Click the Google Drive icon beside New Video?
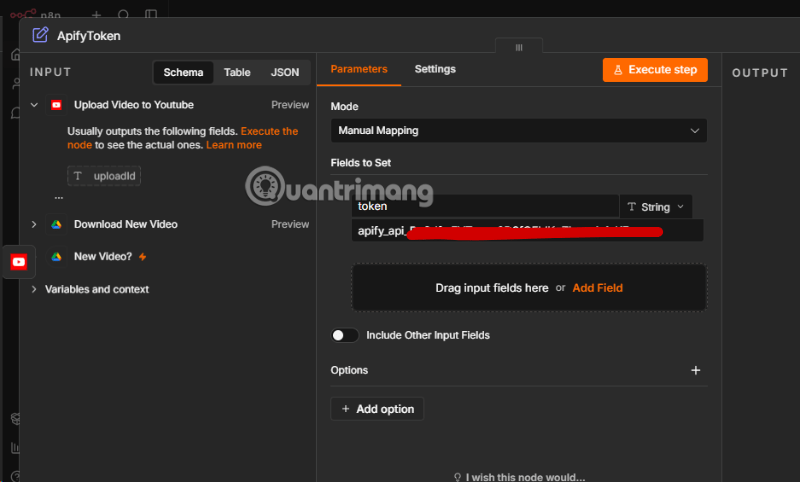Screen dimensions: 800x482 point(56,257)
